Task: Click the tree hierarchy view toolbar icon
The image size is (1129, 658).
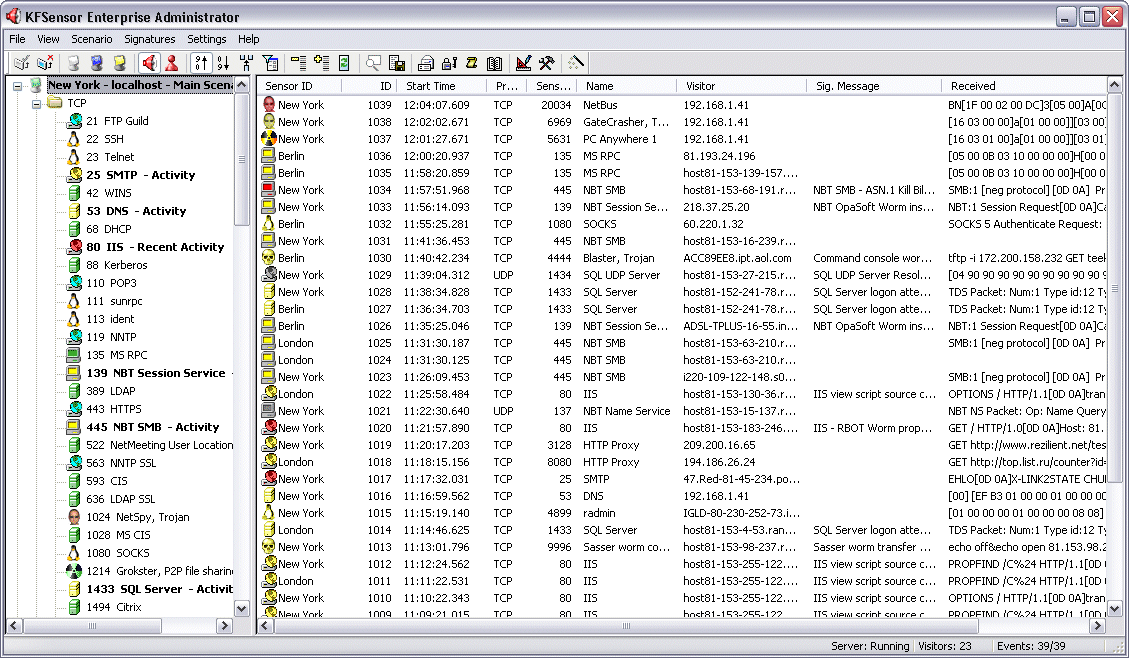Action: coord(246,63)
